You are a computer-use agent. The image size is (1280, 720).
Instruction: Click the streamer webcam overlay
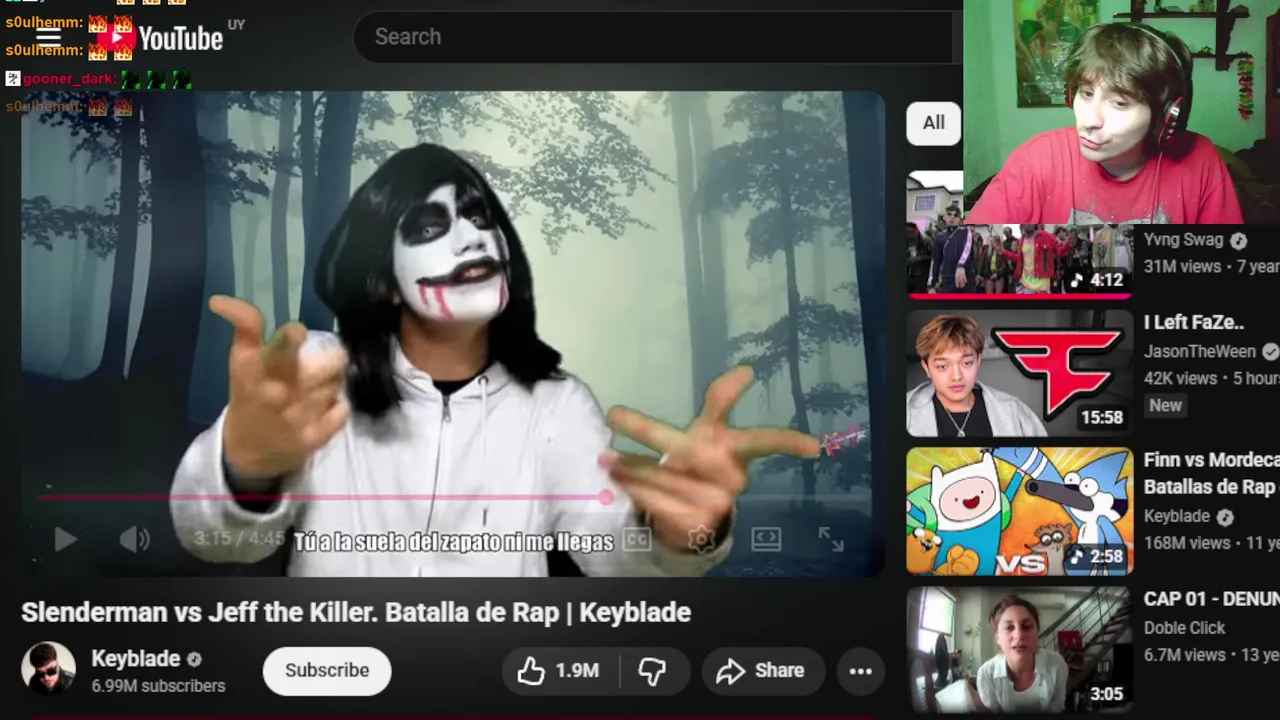pyautogui.click(x=1121, y=111)
